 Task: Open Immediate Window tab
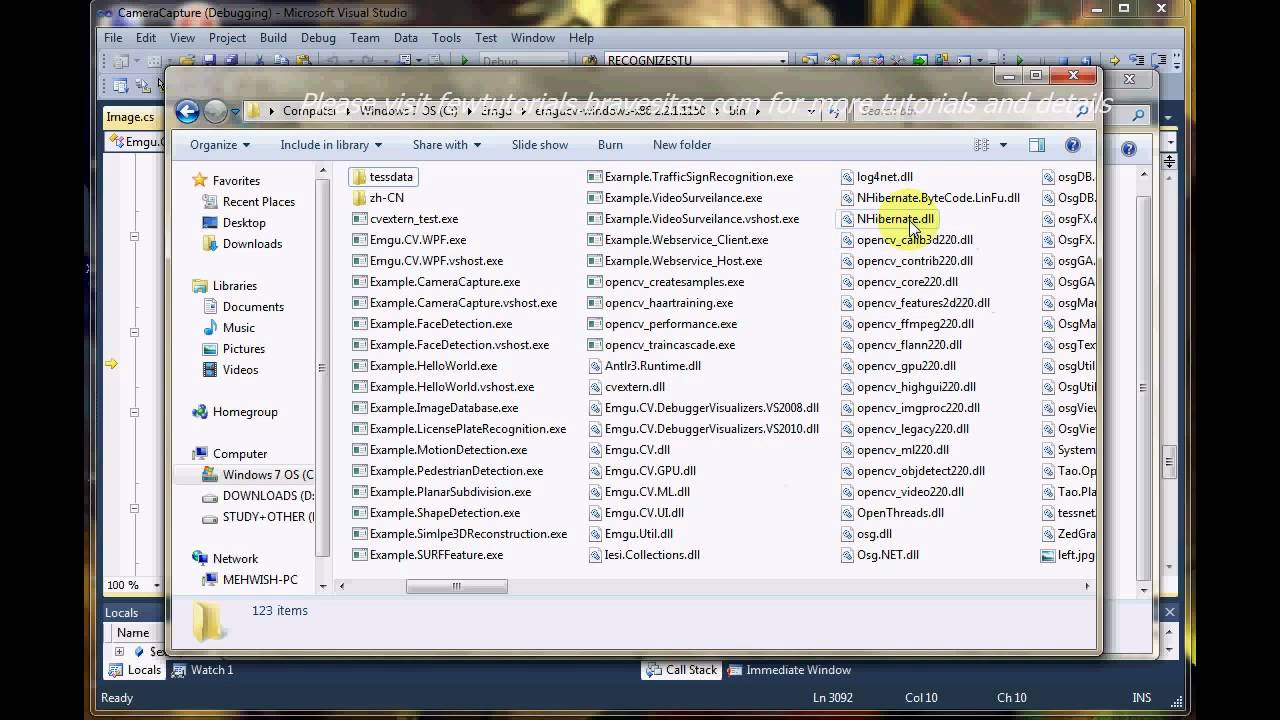(x=789, y=670)
